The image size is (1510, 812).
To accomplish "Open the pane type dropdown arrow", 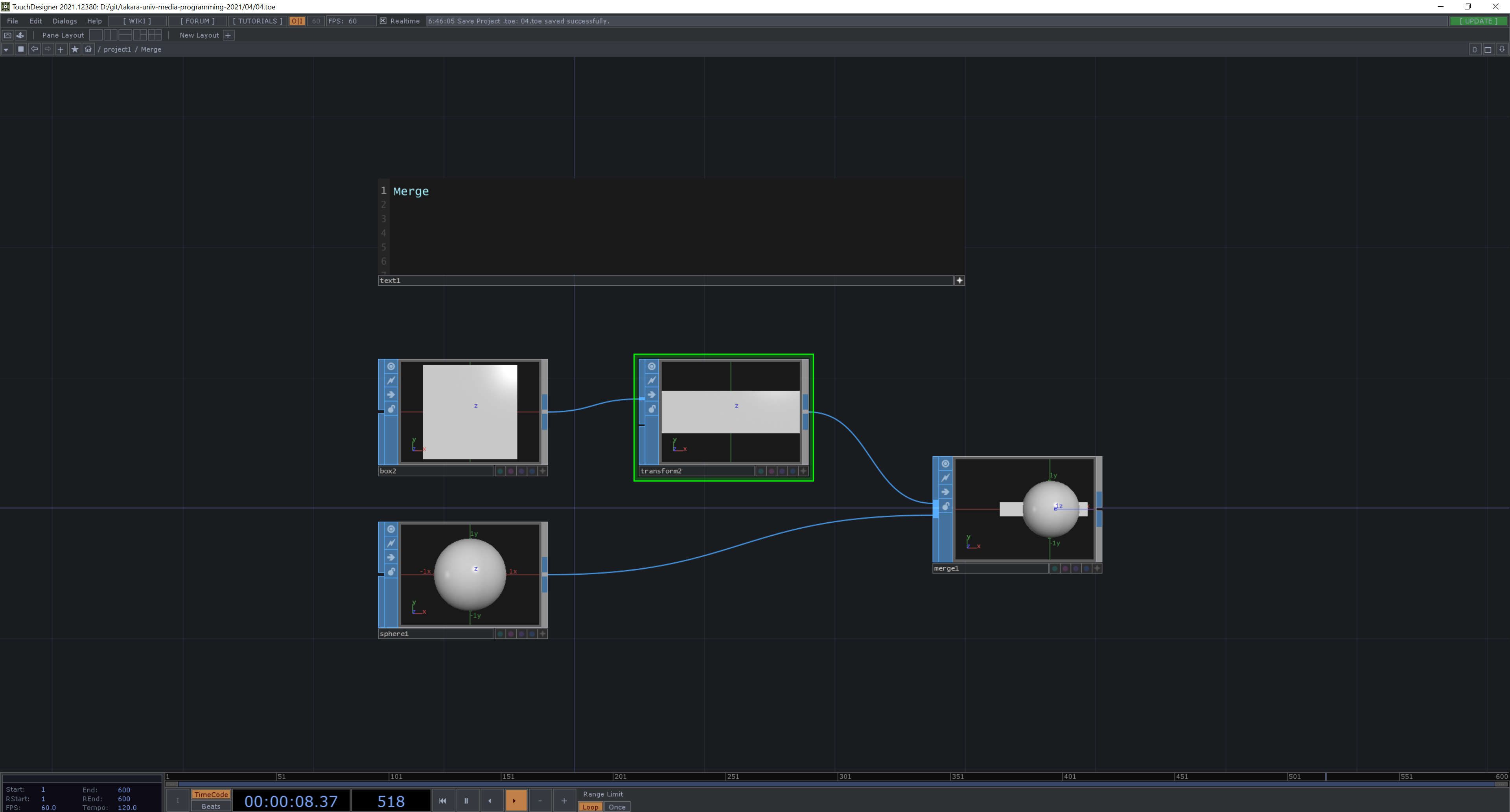I will pos(6,49).
